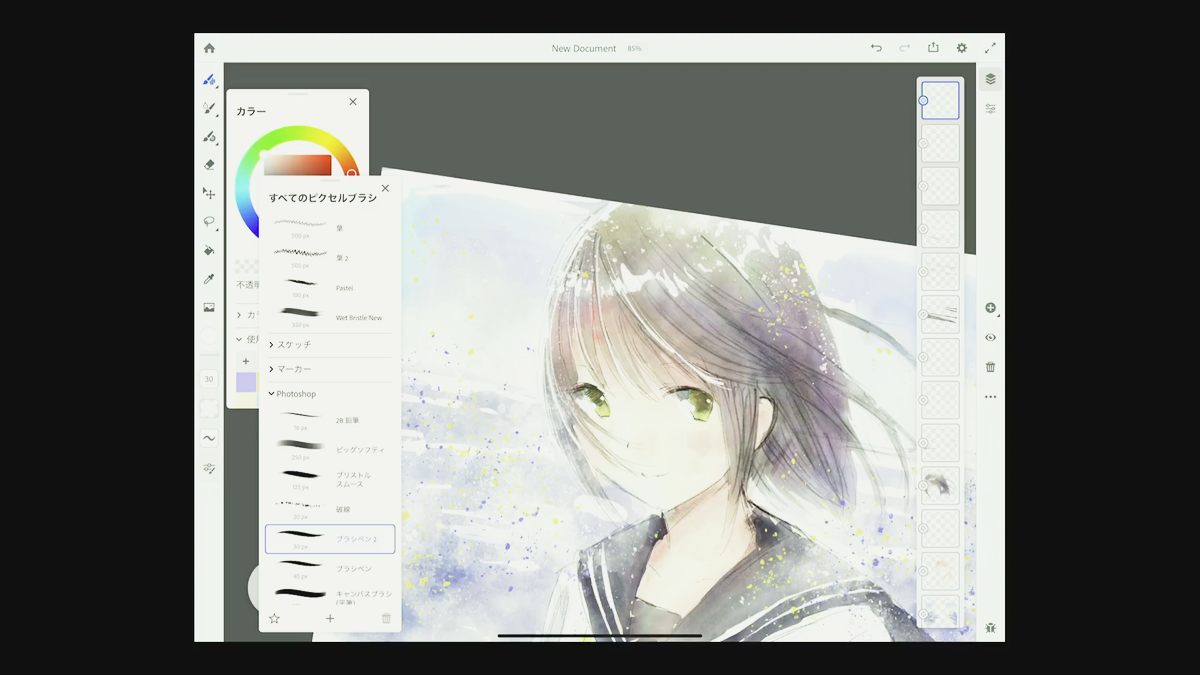Enter full screen mode
Screen dimensions: 1200x675
click(x=990, y=48)
